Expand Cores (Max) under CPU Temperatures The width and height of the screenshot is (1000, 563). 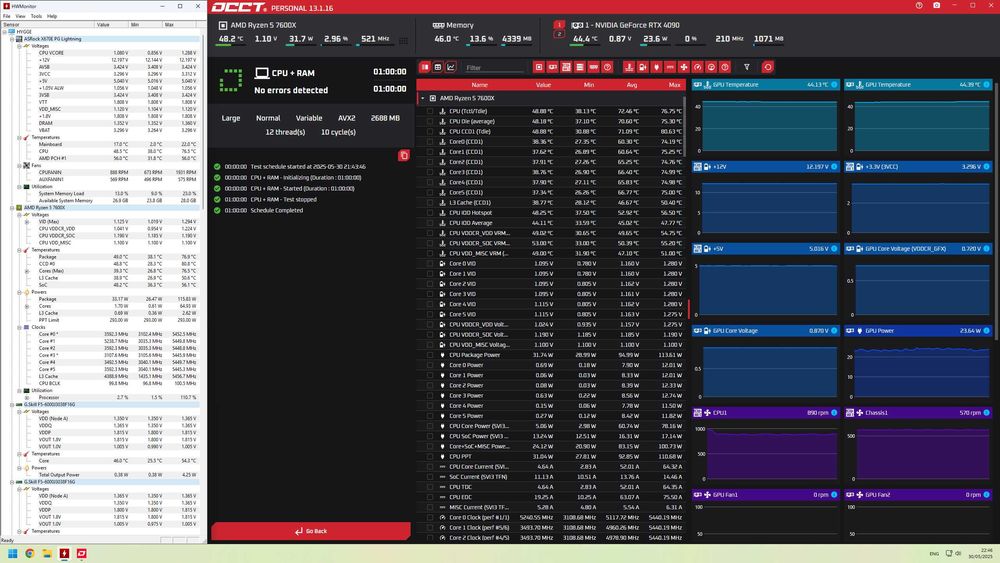point(27,271)
